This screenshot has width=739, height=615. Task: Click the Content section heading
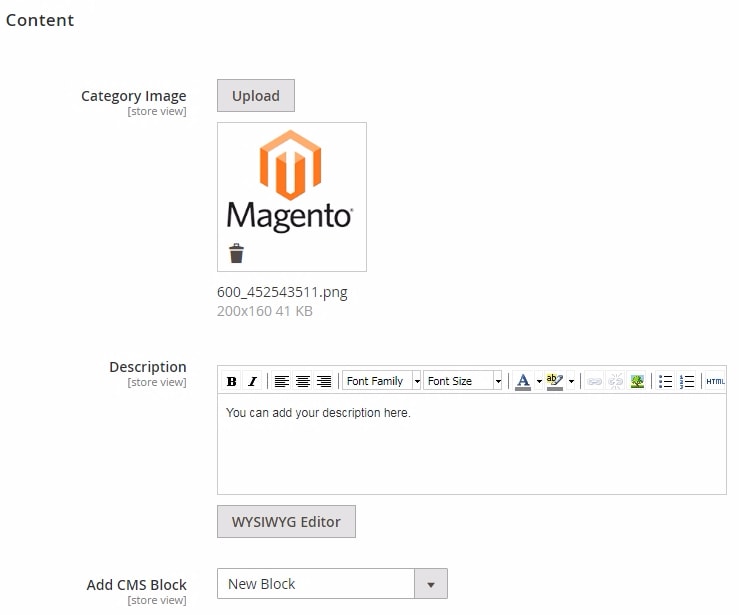pos(40,20)
